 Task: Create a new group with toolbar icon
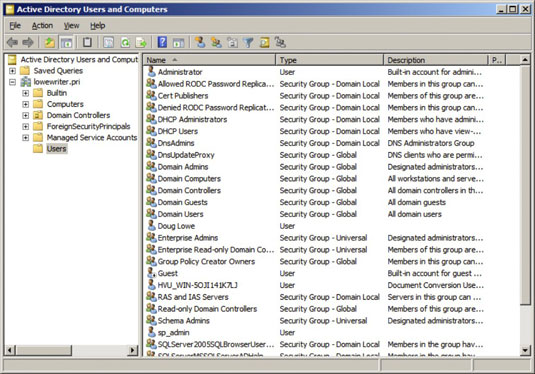point(216,42)
